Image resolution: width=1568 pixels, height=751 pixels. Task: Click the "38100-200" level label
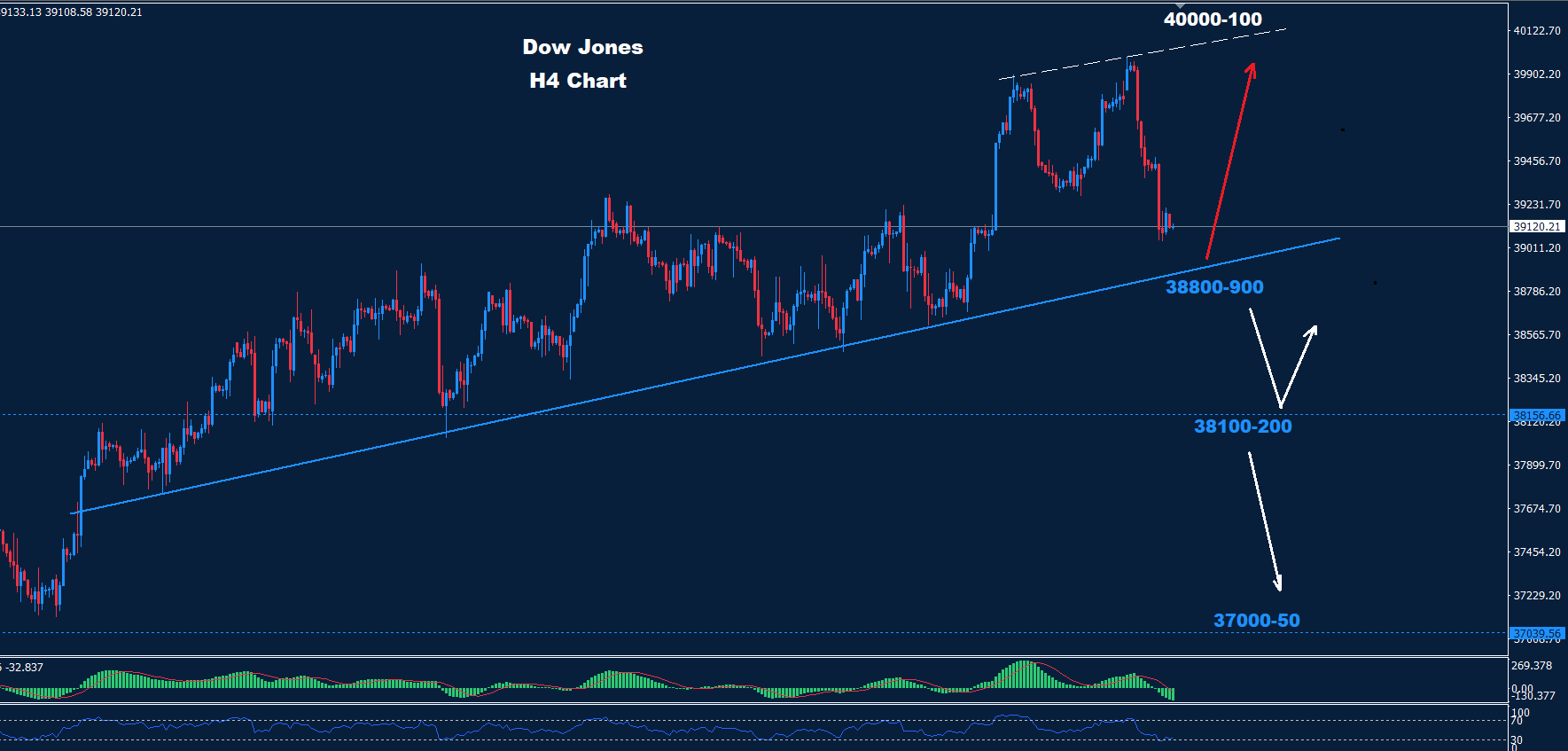[1242, 426]
